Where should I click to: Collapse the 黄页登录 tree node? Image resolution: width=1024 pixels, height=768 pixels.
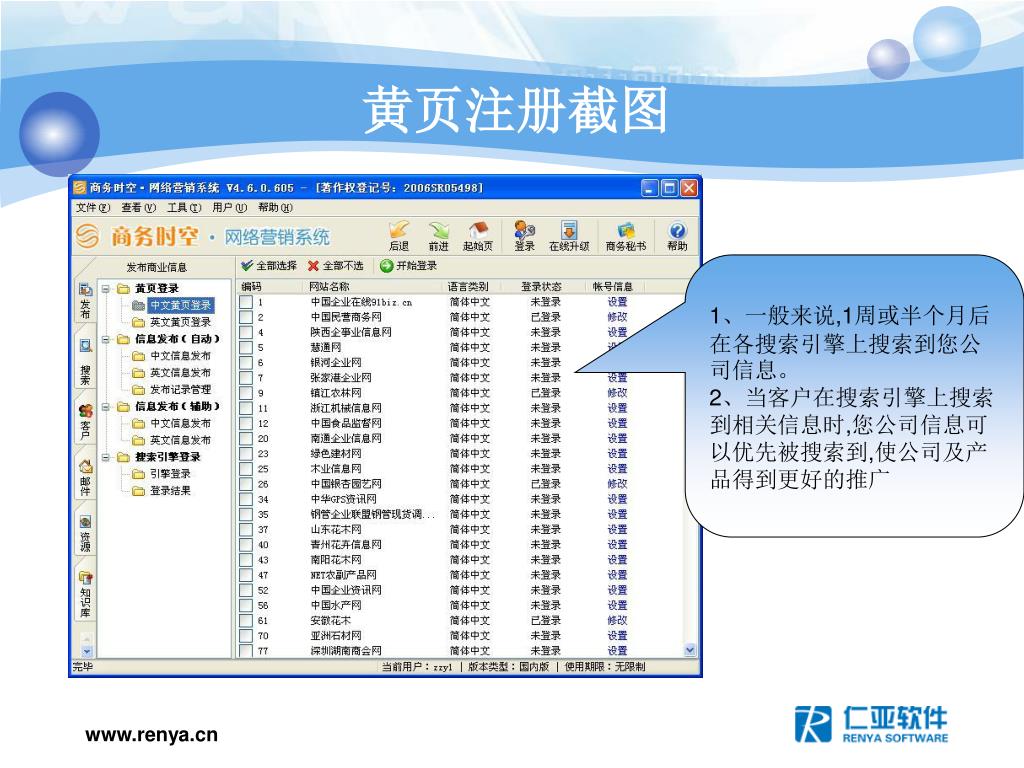106,288
